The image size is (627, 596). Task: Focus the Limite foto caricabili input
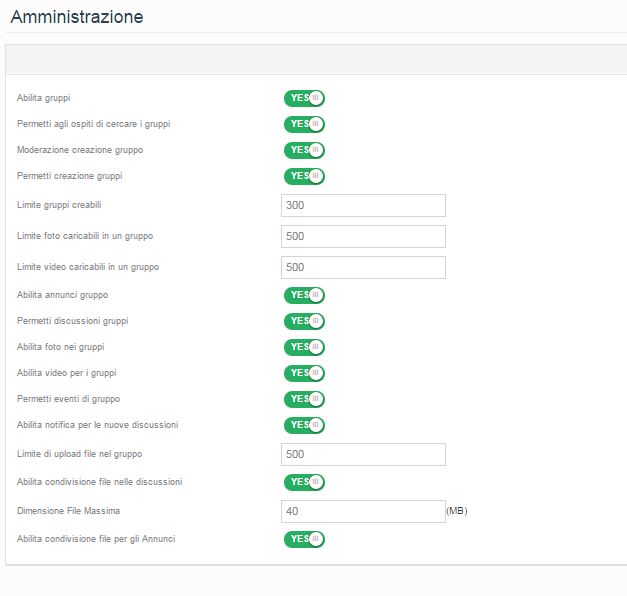tap(363, 236)
